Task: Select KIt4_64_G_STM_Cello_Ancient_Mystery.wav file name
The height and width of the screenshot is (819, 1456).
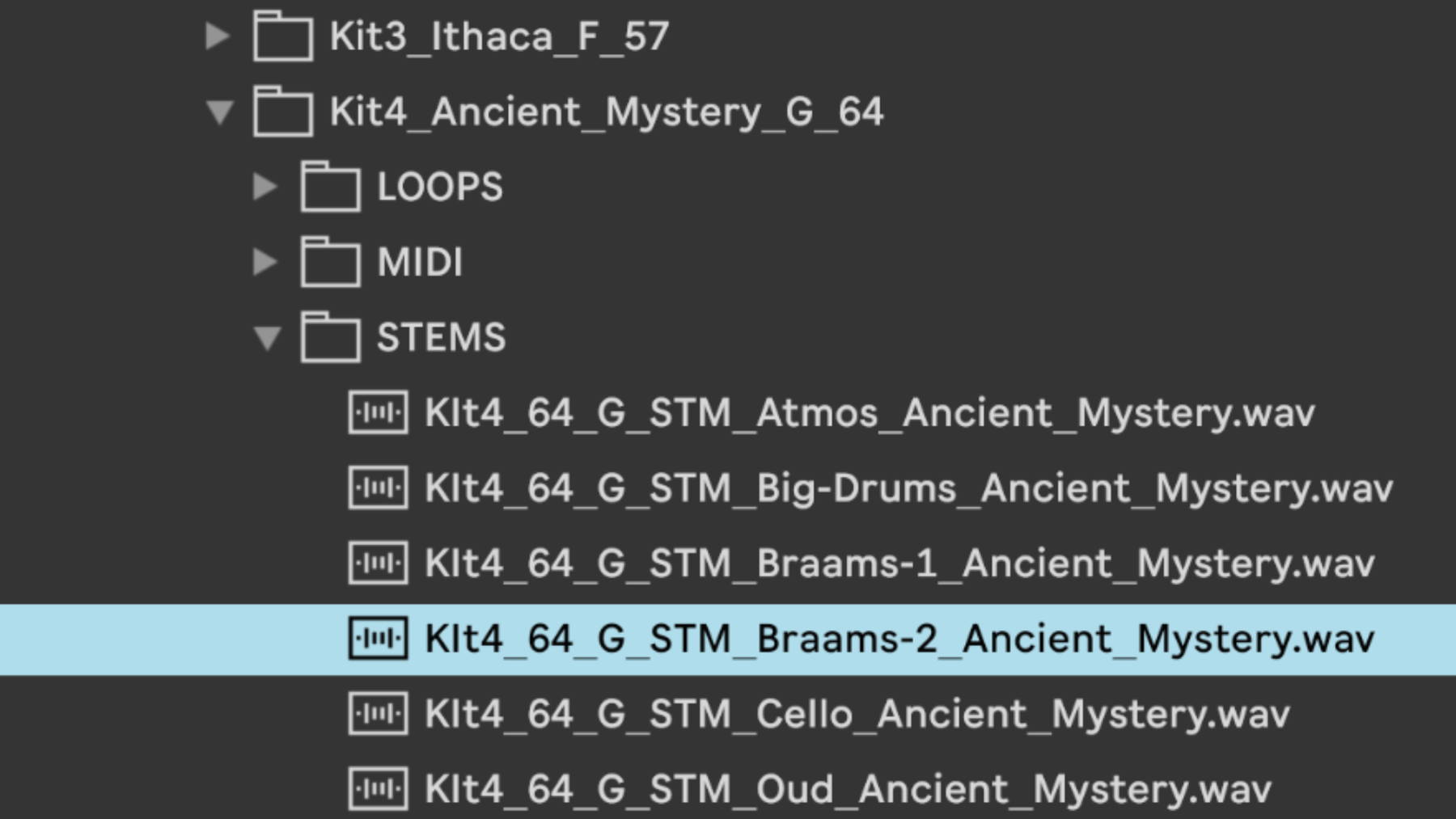Action: 857,715
